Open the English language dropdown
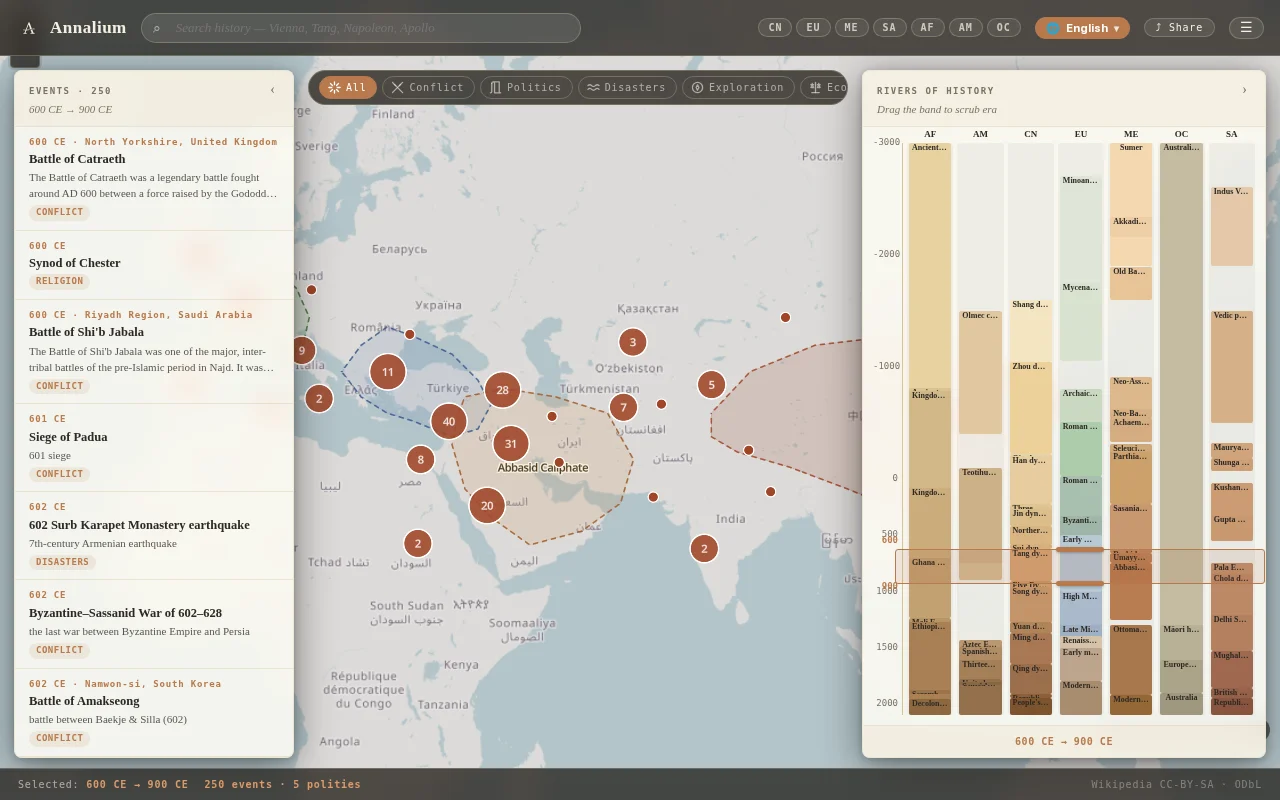1280x800 pixels. tap(1082, 28)
